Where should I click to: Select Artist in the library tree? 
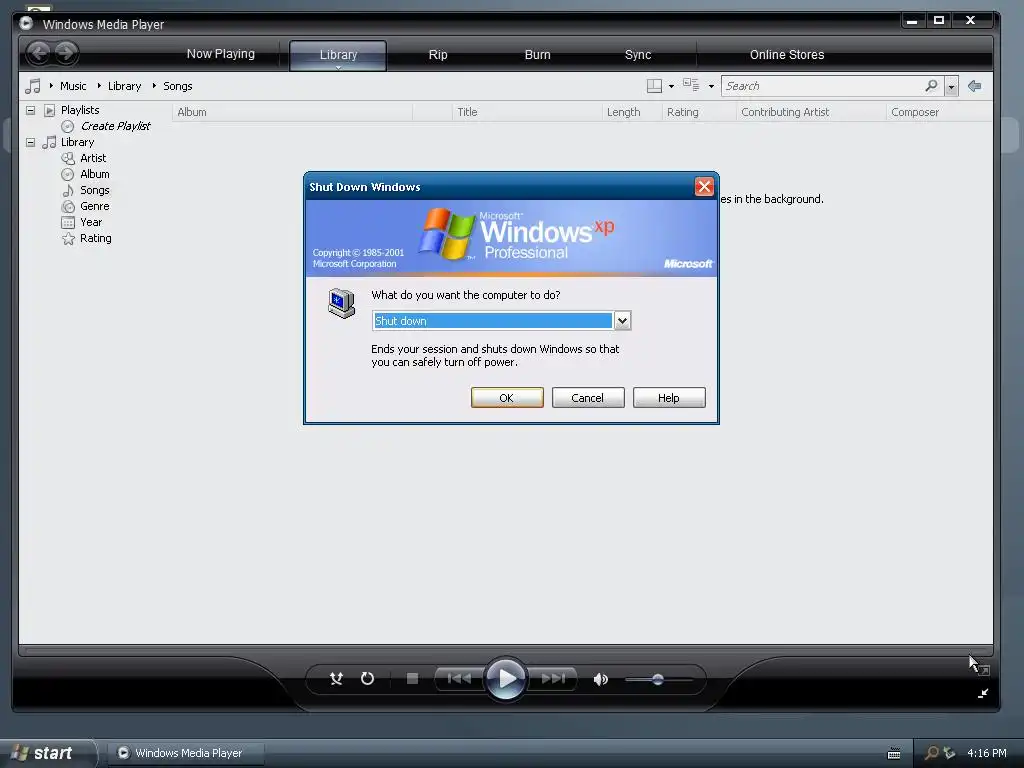(x=93, y=158)
